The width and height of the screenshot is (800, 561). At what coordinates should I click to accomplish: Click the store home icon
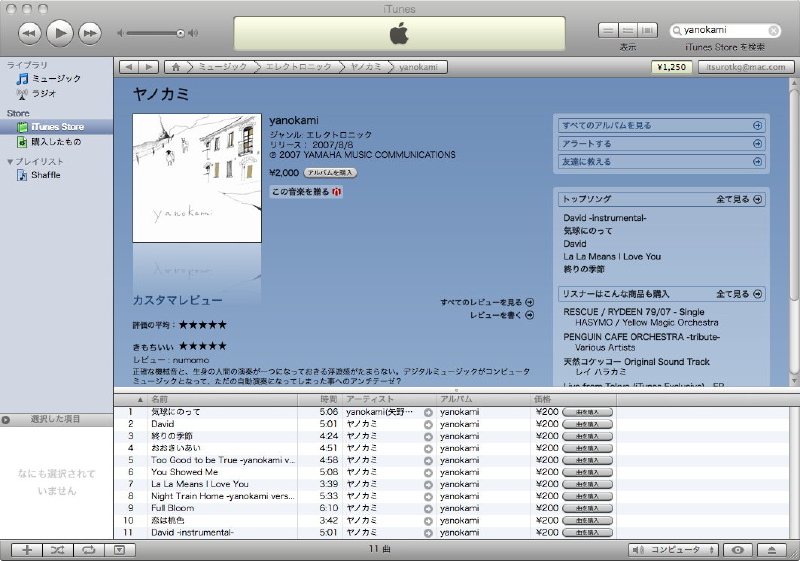[176, 67]
